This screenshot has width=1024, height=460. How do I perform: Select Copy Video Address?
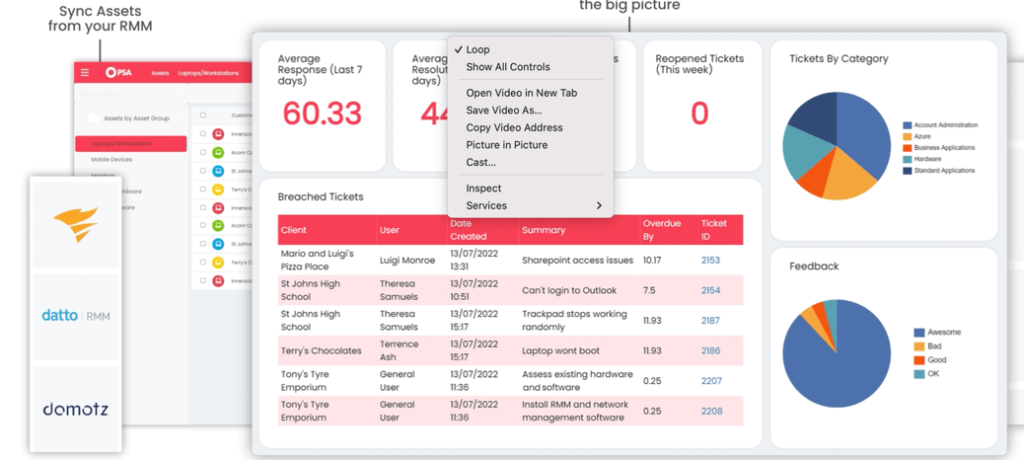[530, 127]
